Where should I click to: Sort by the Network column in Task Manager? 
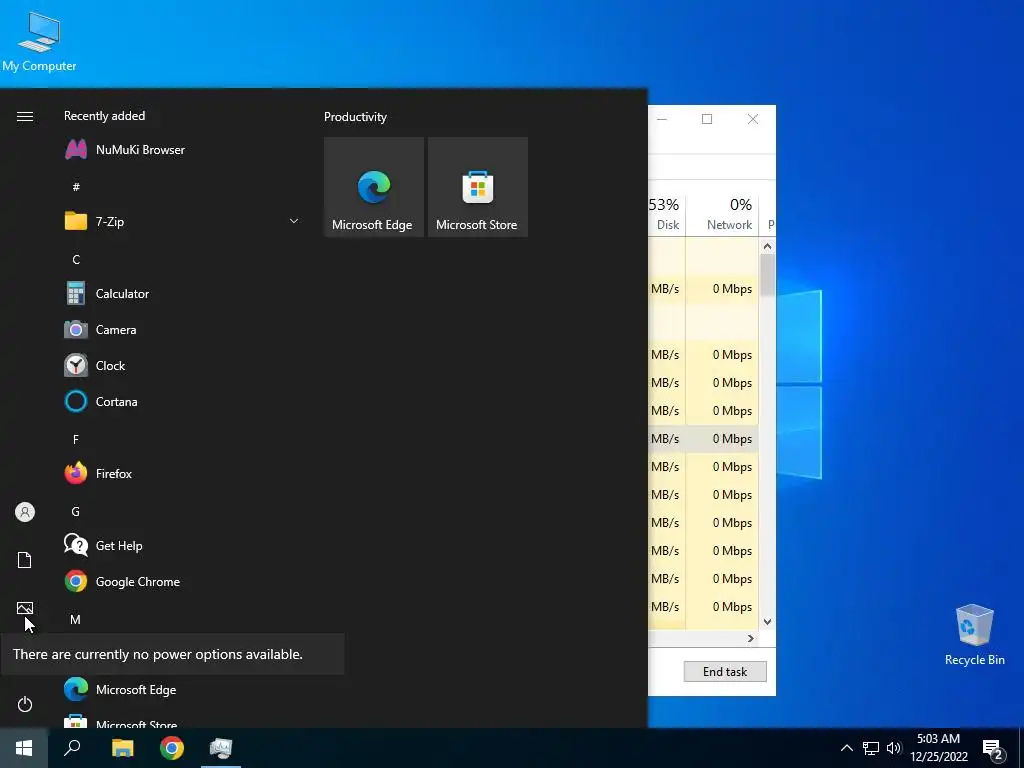point(722,214)
